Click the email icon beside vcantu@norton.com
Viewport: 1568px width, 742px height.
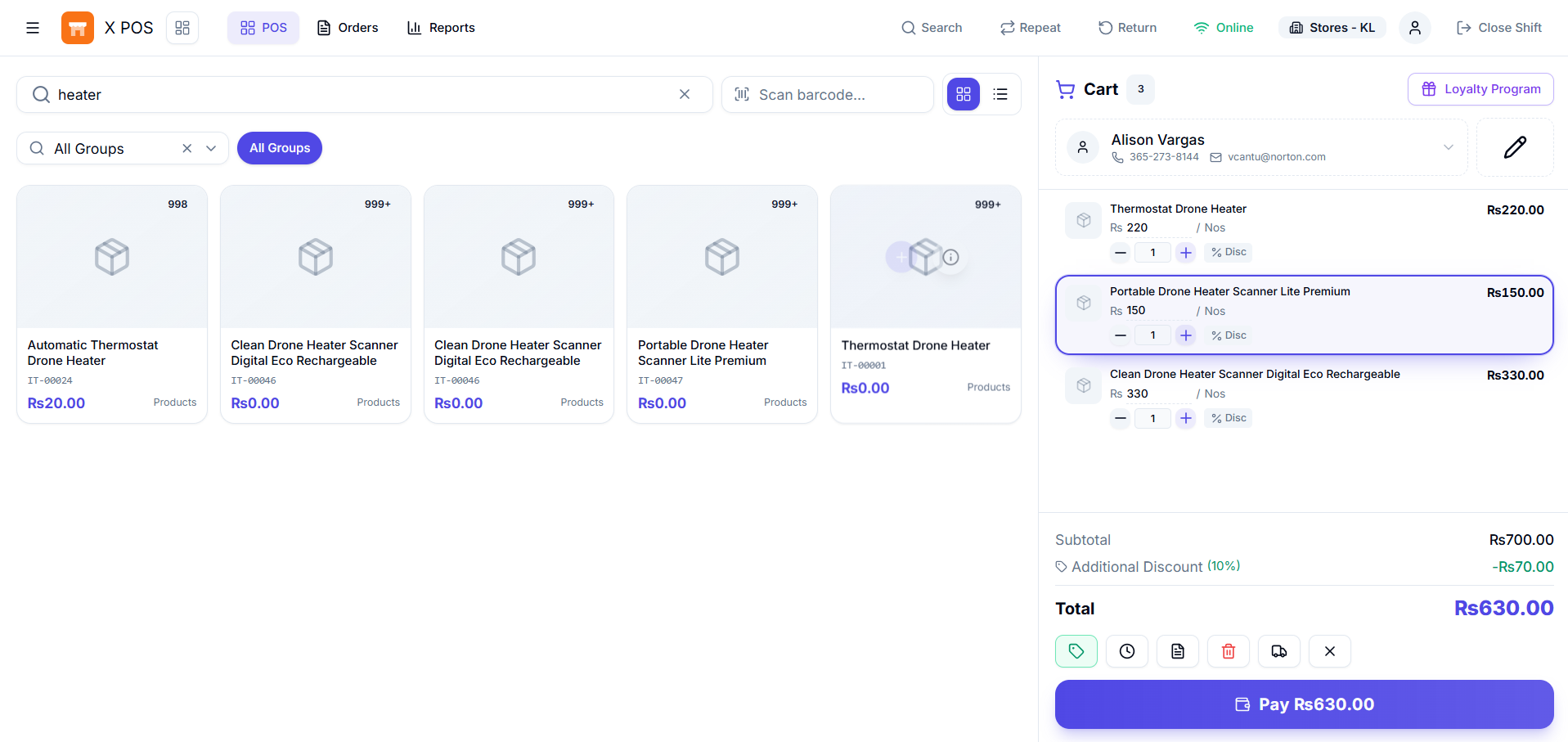coord(1216,158)
